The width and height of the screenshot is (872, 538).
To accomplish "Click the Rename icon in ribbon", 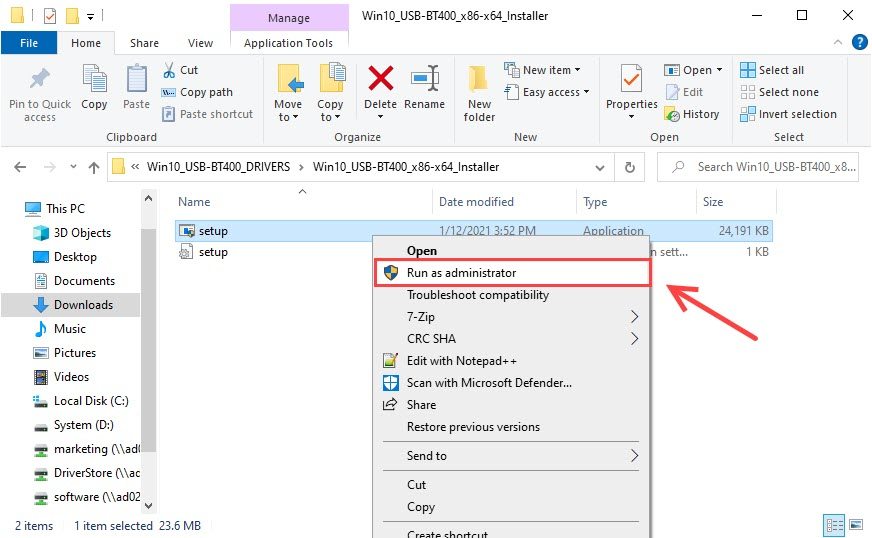I will click(x=425, y=80).
